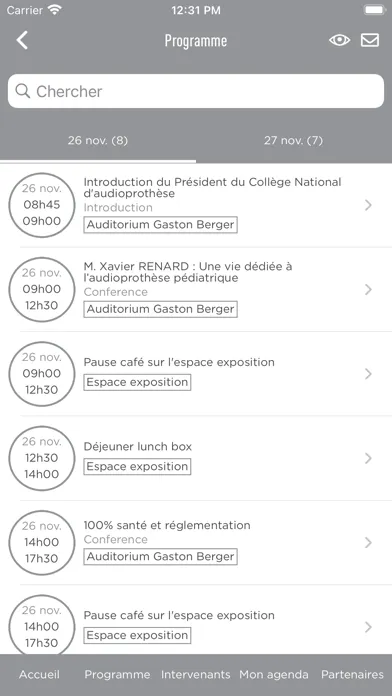Viewport: 392px width, 696px height.
Task: Tap the 08h45–09h00 time circle
Action: click(x=42, y=205)
